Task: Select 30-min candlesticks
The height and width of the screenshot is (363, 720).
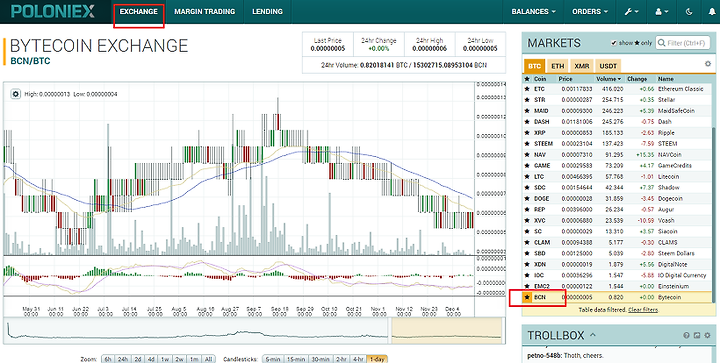Action: tap(320, 359)
